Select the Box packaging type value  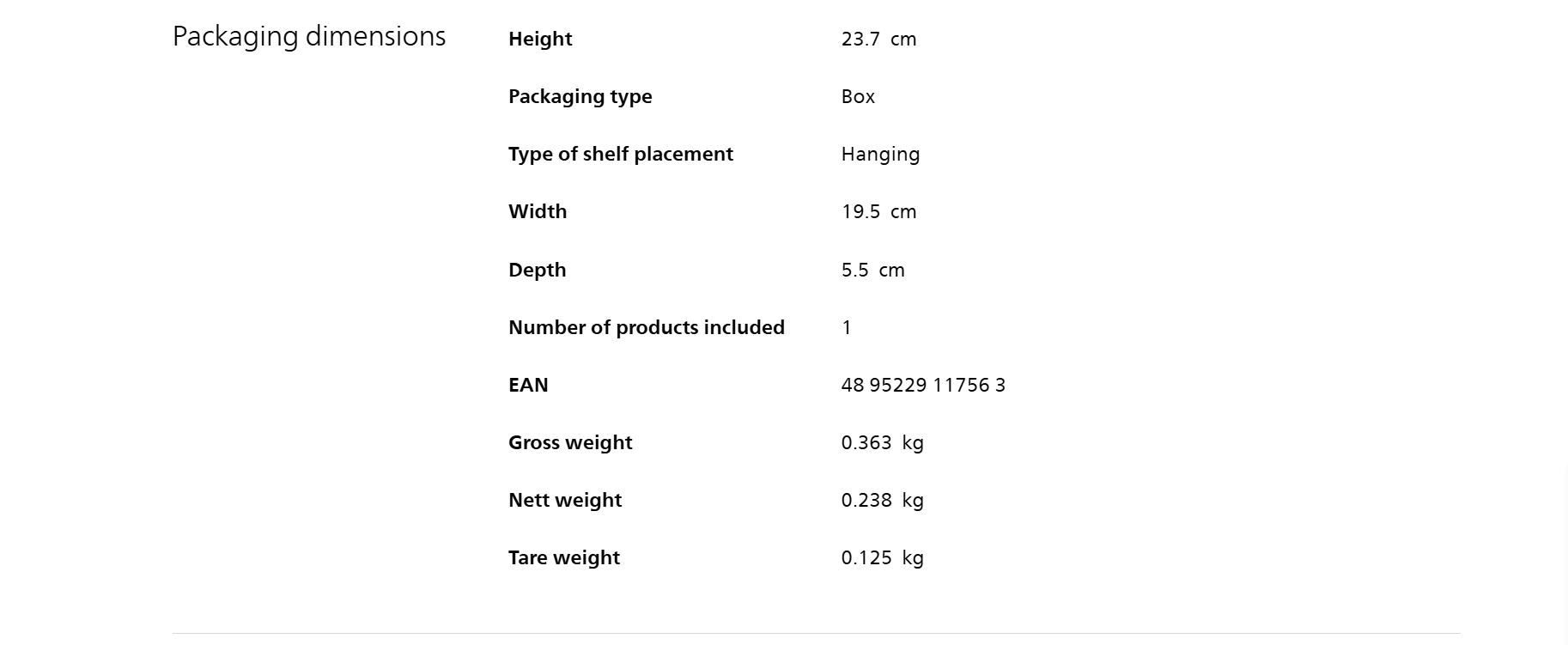(858, 97)
